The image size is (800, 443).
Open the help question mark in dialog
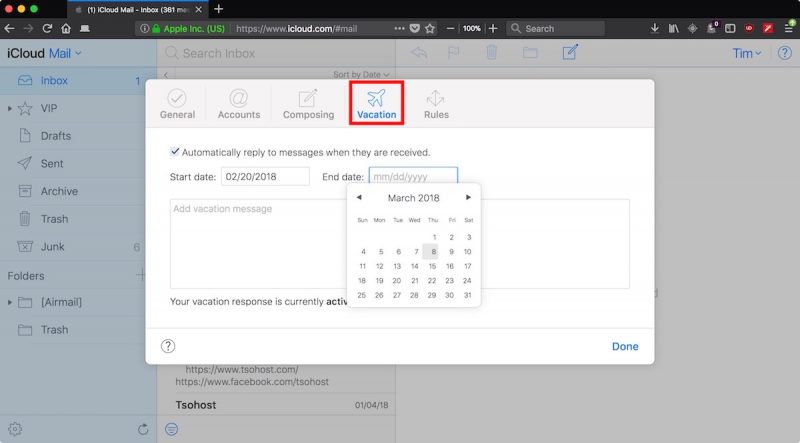tap(169, 346)
